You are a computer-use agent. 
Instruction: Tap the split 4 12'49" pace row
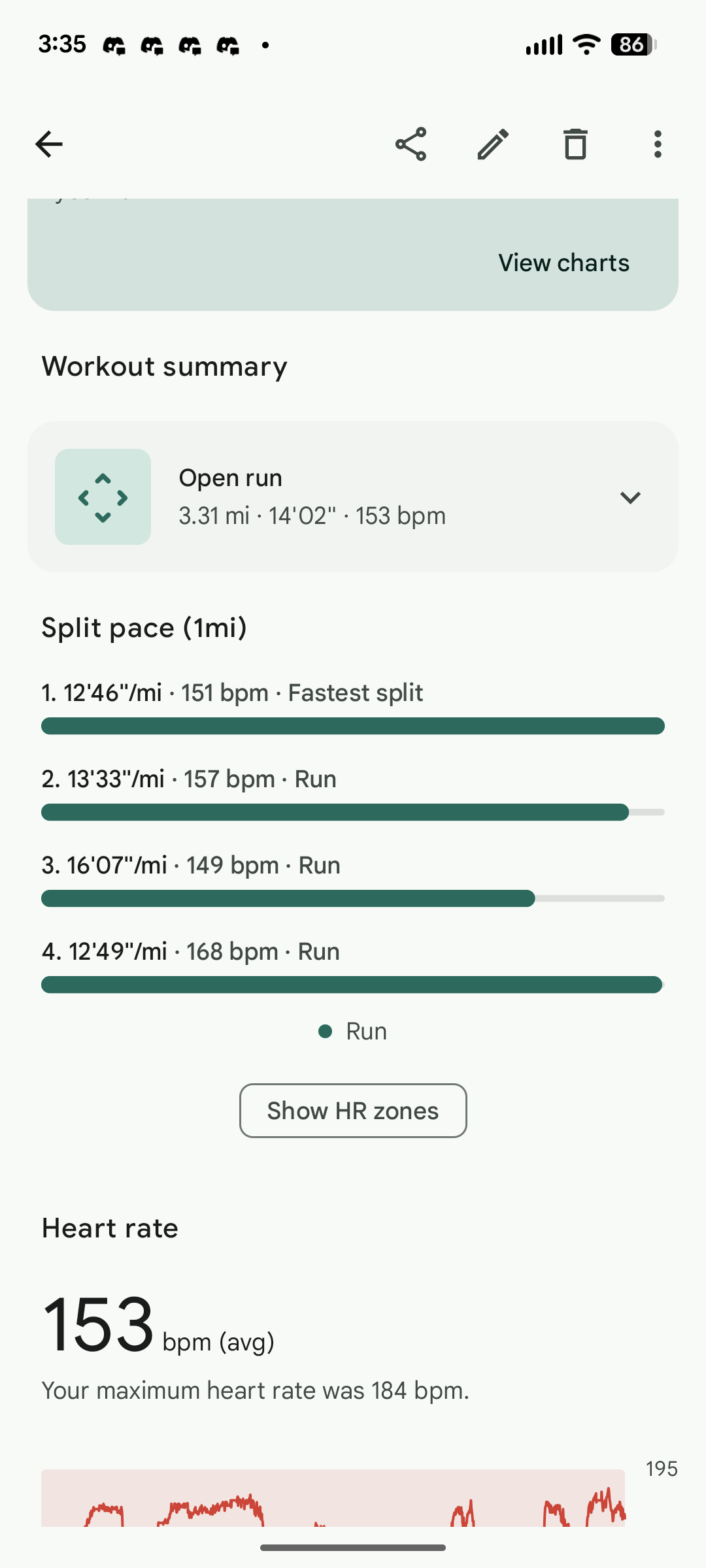[x=191, y=952]
